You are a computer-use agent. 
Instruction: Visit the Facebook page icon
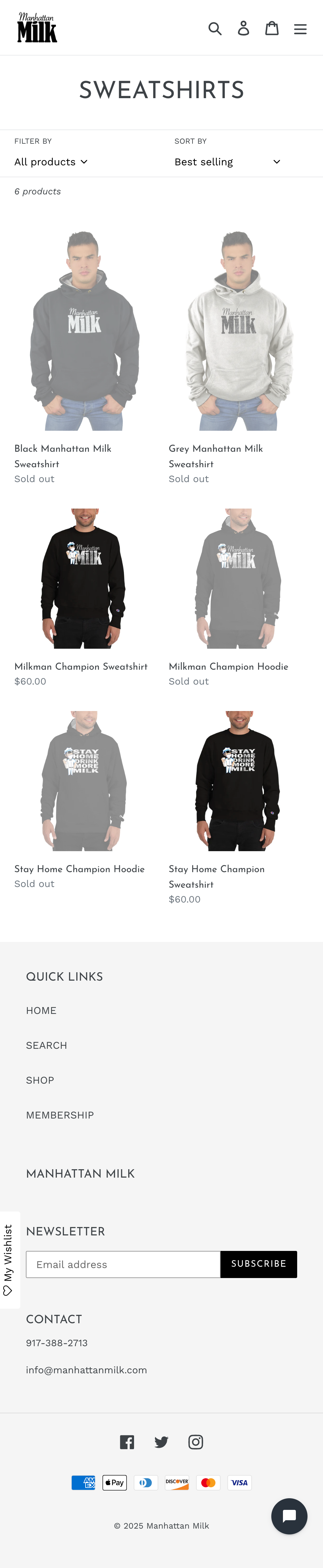(127, 1441)
